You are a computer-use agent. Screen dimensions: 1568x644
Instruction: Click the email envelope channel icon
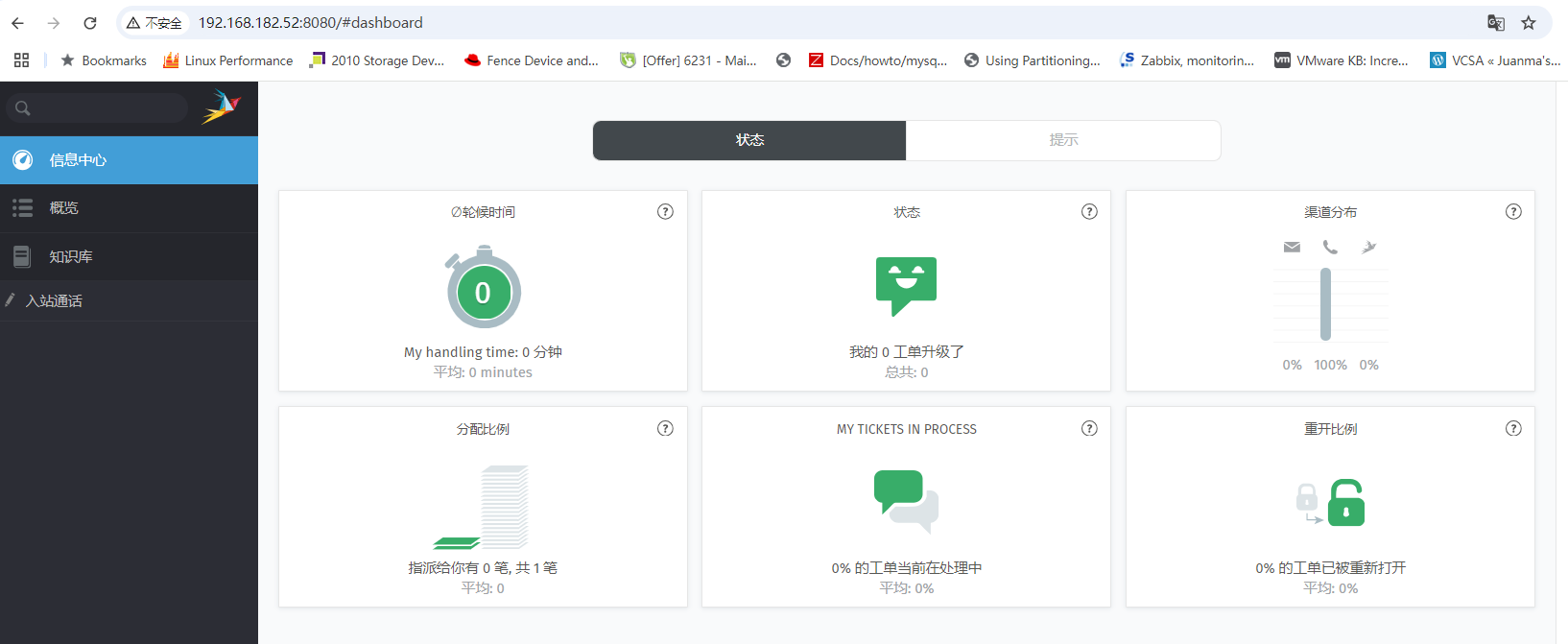[x=1292, y=248]
